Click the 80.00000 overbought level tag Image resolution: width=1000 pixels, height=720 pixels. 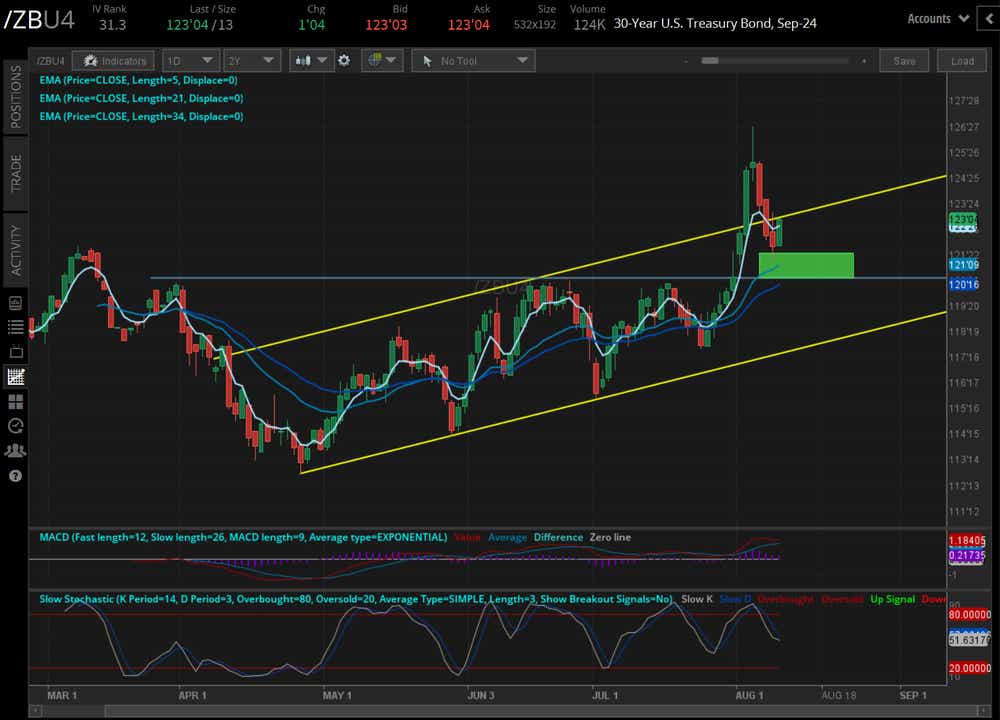coord(969,615)
